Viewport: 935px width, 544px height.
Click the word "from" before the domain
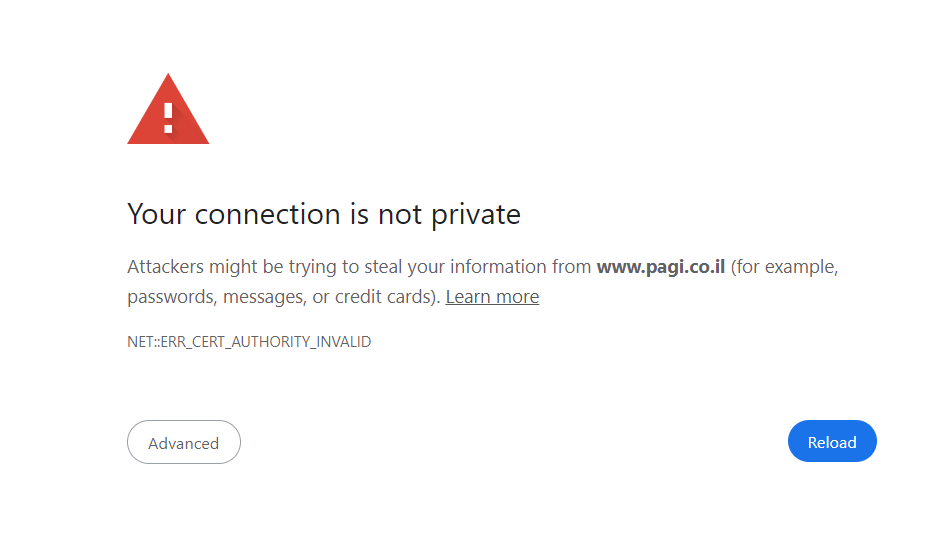point(572,267)
